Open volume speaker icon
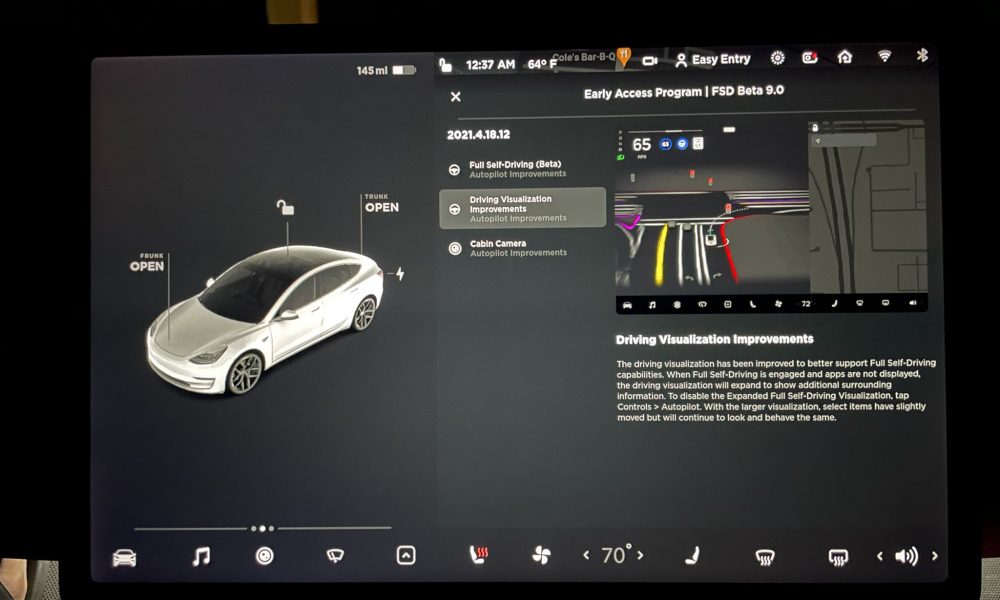 click(x=906, y=556)
